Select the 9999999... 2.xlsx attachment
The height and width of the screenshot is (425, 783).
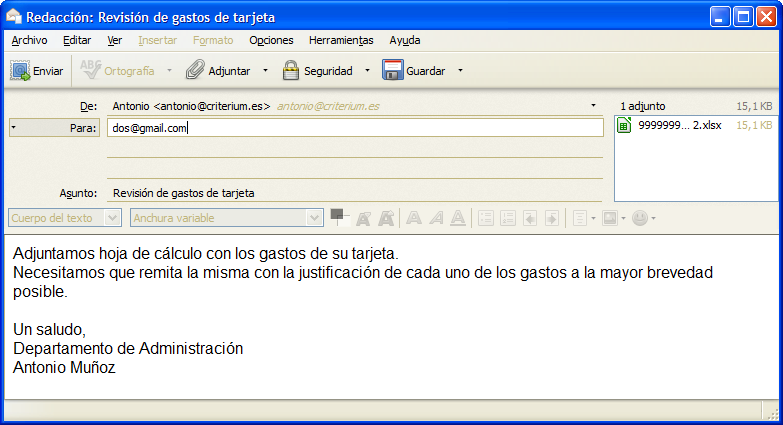point(695,125)
